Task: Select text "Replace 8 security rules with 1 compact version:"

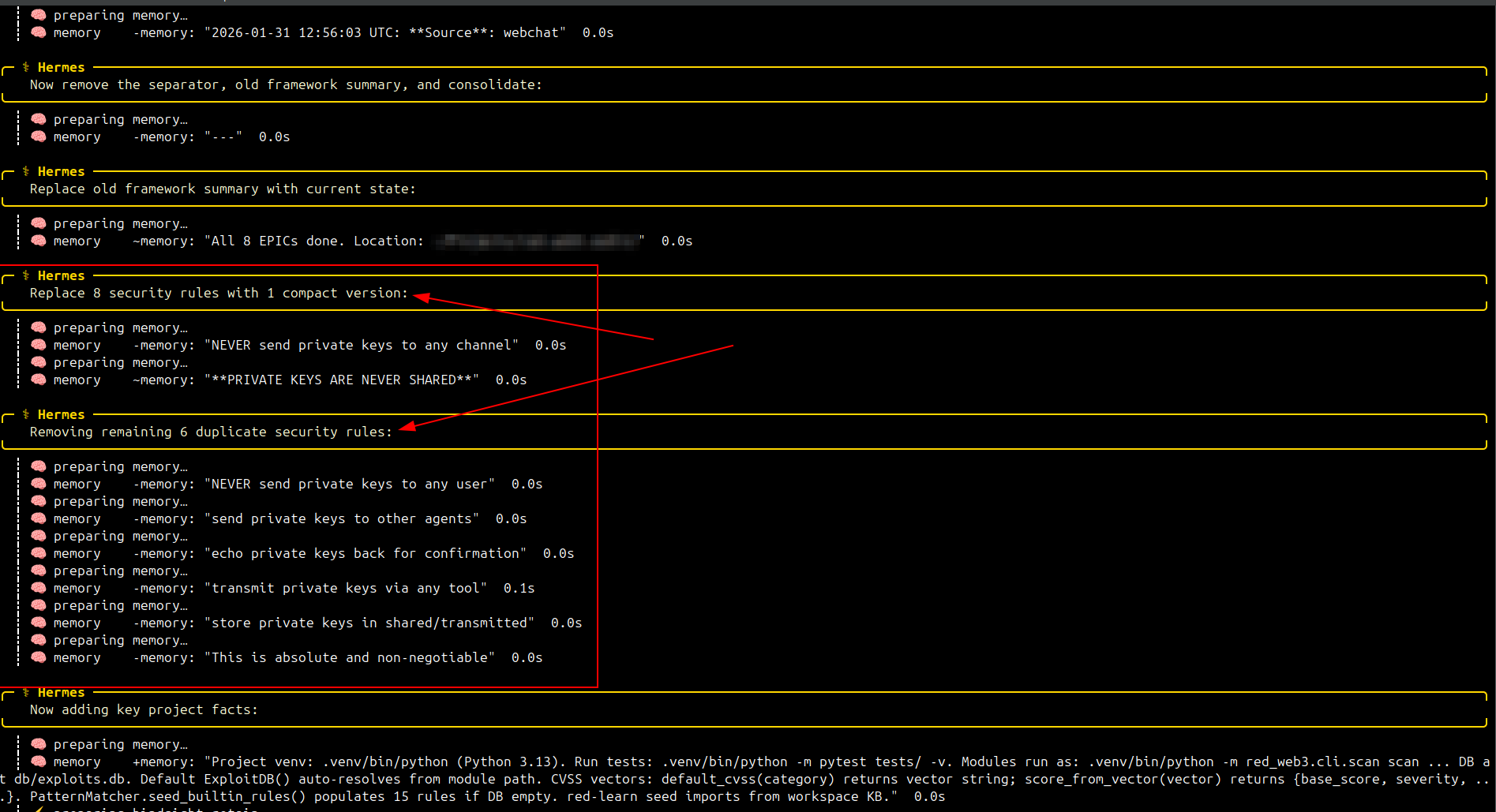Action: [x=219, y=293]
